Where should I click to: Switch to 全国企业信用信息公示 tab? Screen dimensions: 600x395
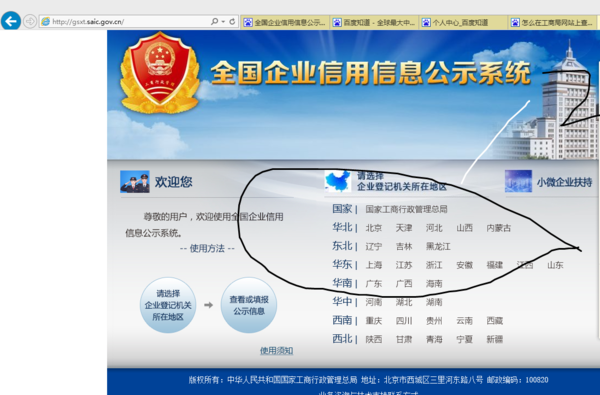click(285, 23)
